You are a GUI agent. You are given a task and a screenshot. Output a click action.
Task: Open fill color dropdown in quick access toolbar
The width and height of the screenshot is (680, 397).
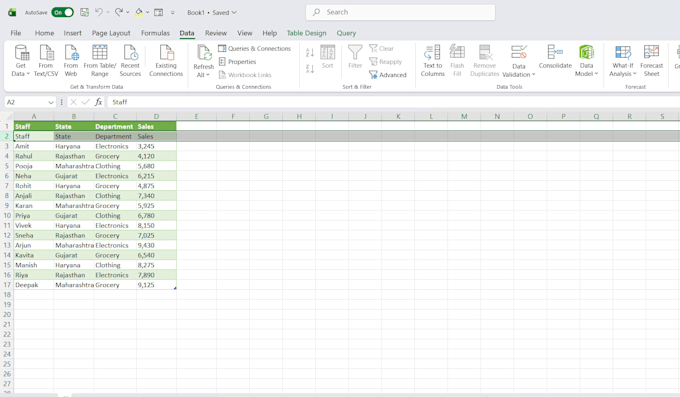tap(147, 12)
